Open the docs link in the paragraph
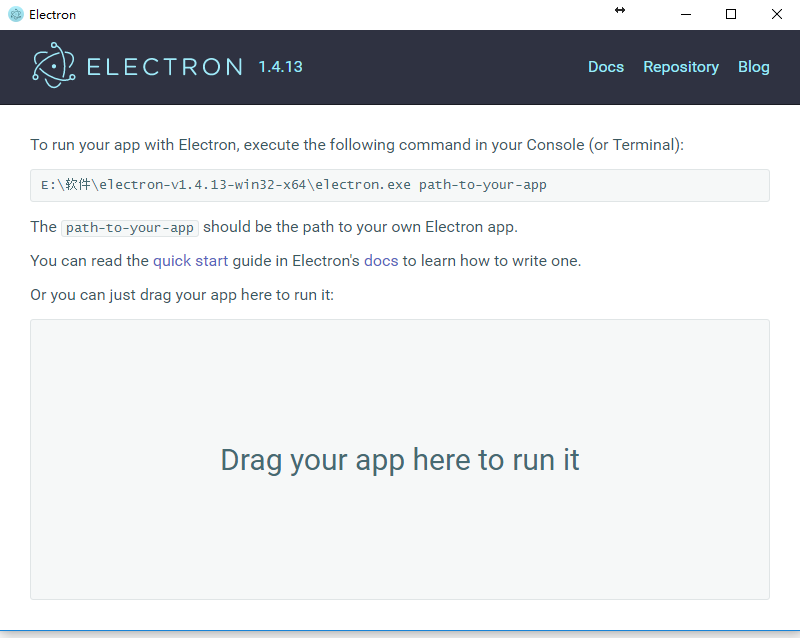The width and height of the screenshot is (800, 638). [381, 261]
